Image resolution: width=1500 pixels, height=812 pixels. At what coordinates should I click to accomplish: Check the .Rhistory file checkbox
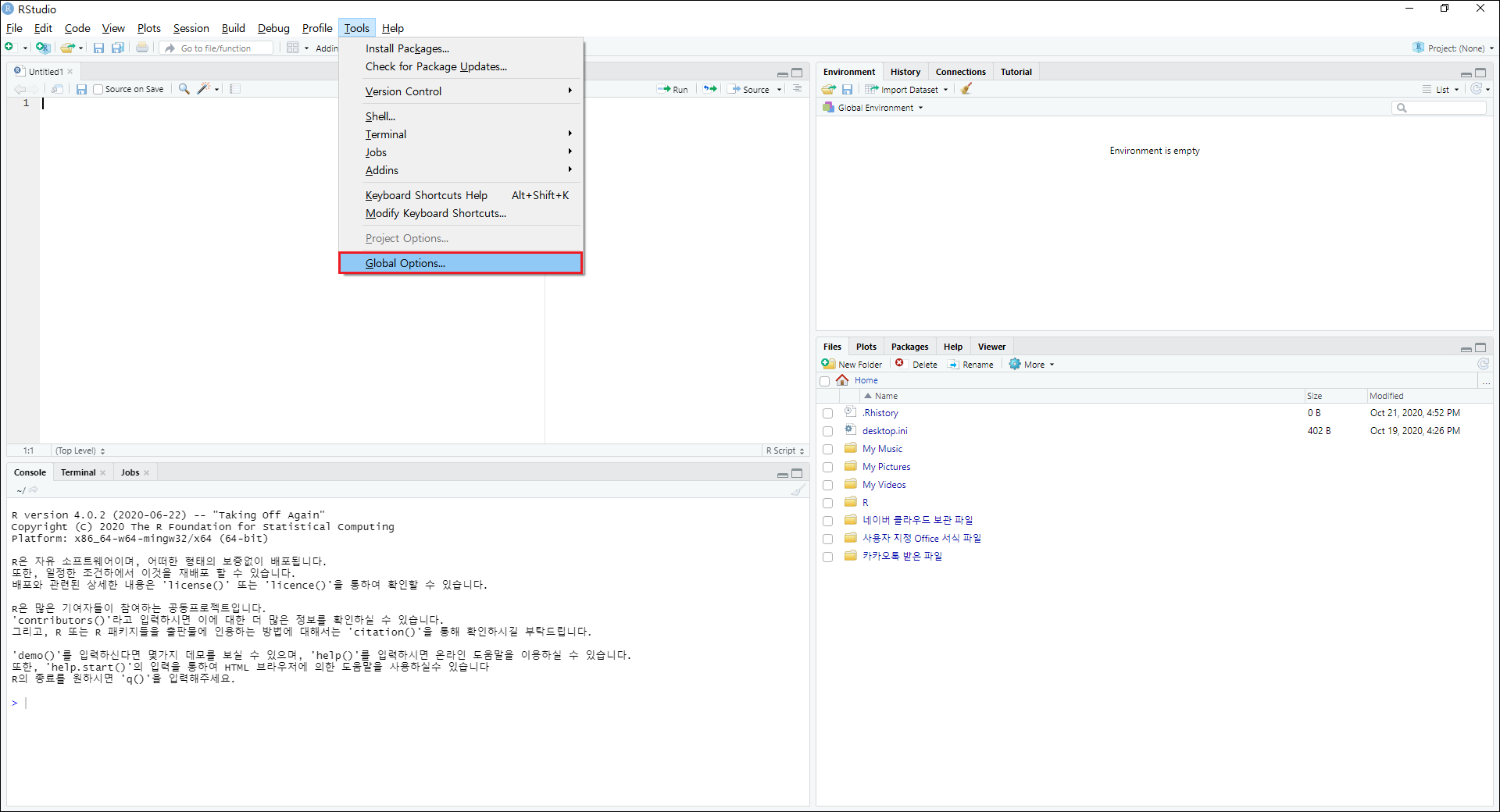(827, 413)
